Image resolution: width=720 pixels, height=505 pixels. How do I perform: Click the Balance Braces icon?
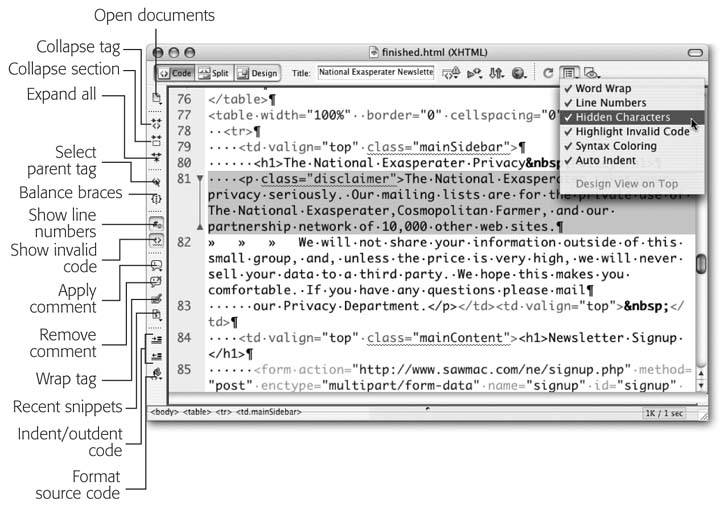[157, 199]
